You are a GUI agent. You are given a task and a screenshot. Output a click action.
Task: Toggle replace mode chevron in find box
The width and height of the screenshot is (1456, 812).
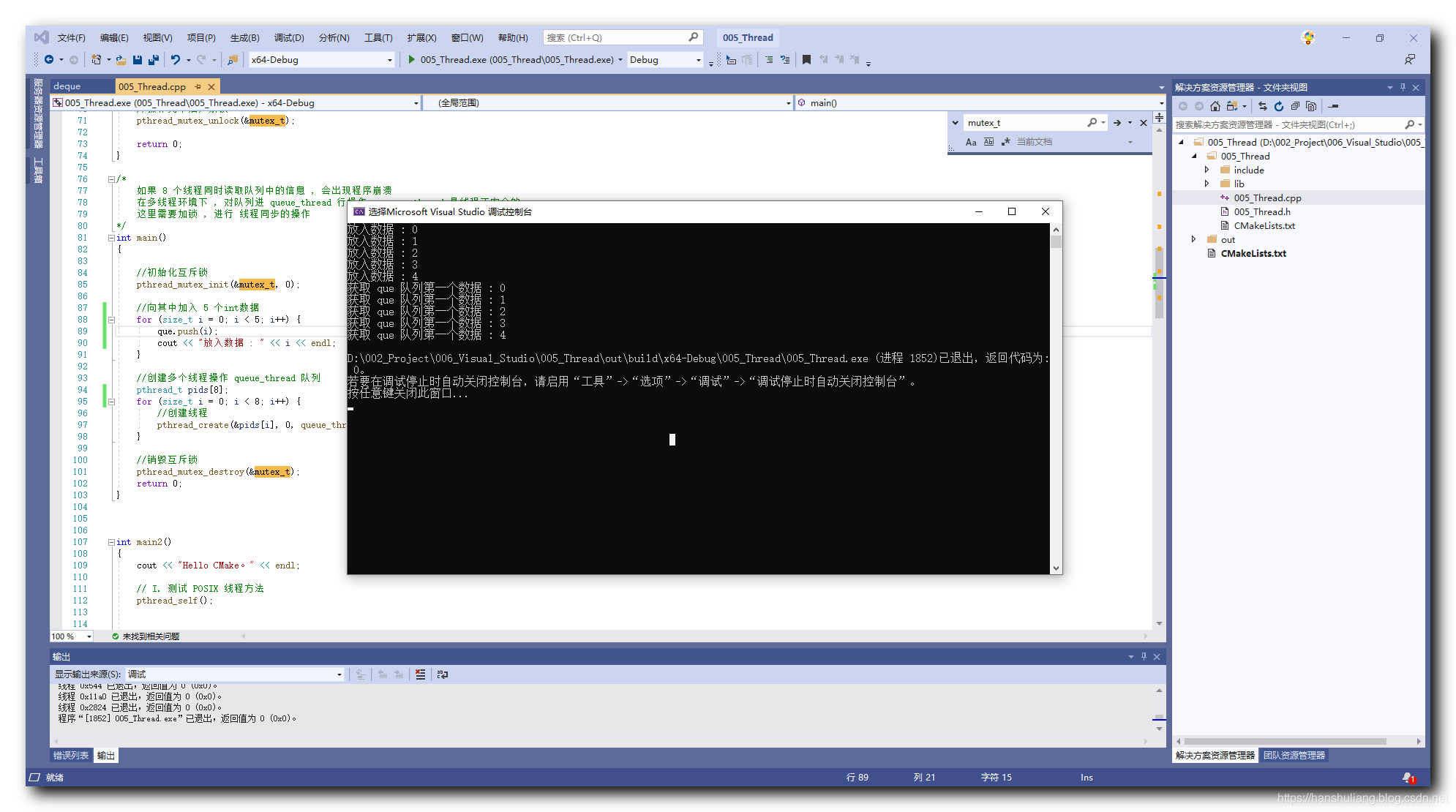[x=955, y=123]
